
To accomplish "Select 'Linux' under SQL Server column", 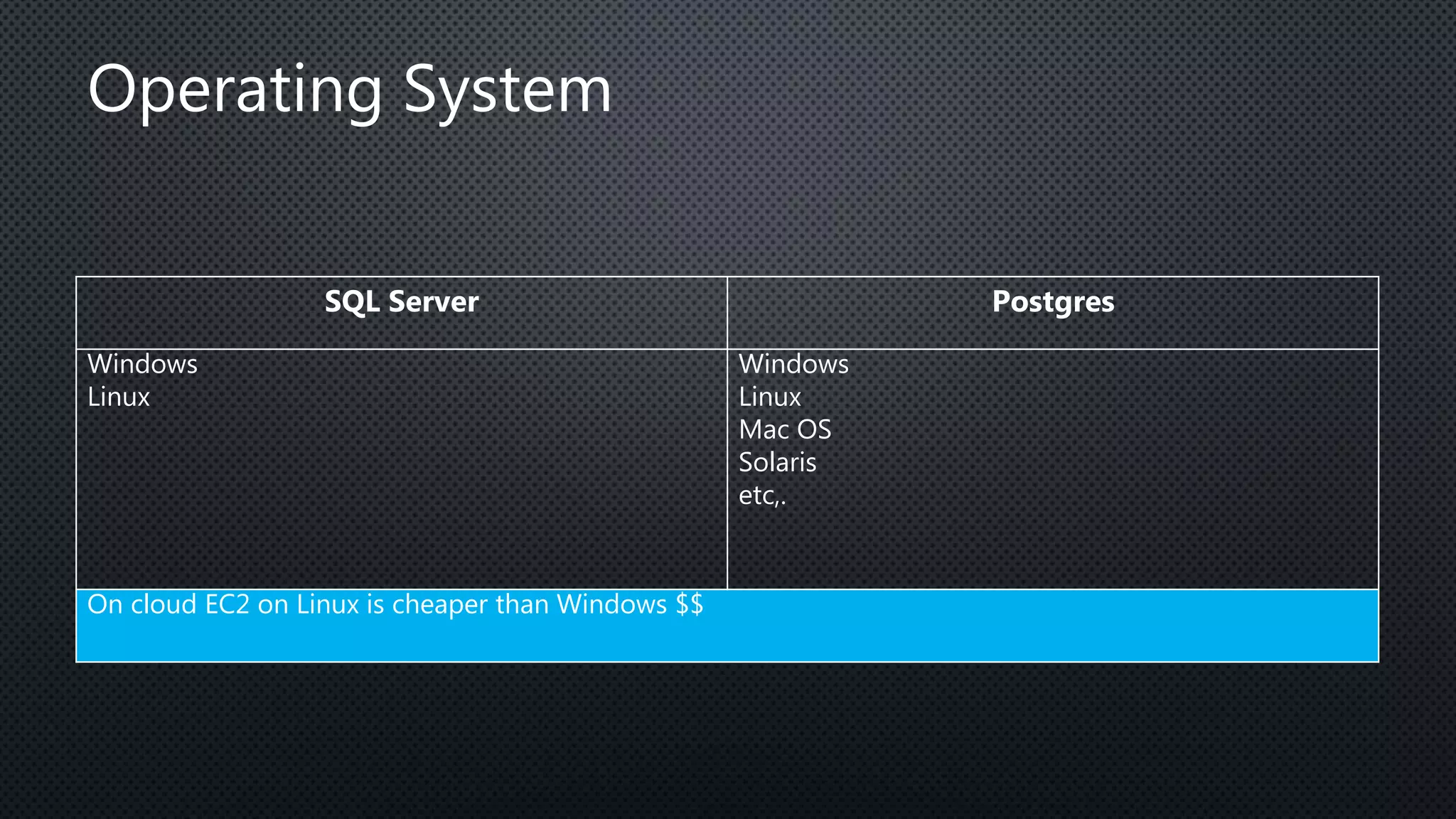I will click(118, 397).
